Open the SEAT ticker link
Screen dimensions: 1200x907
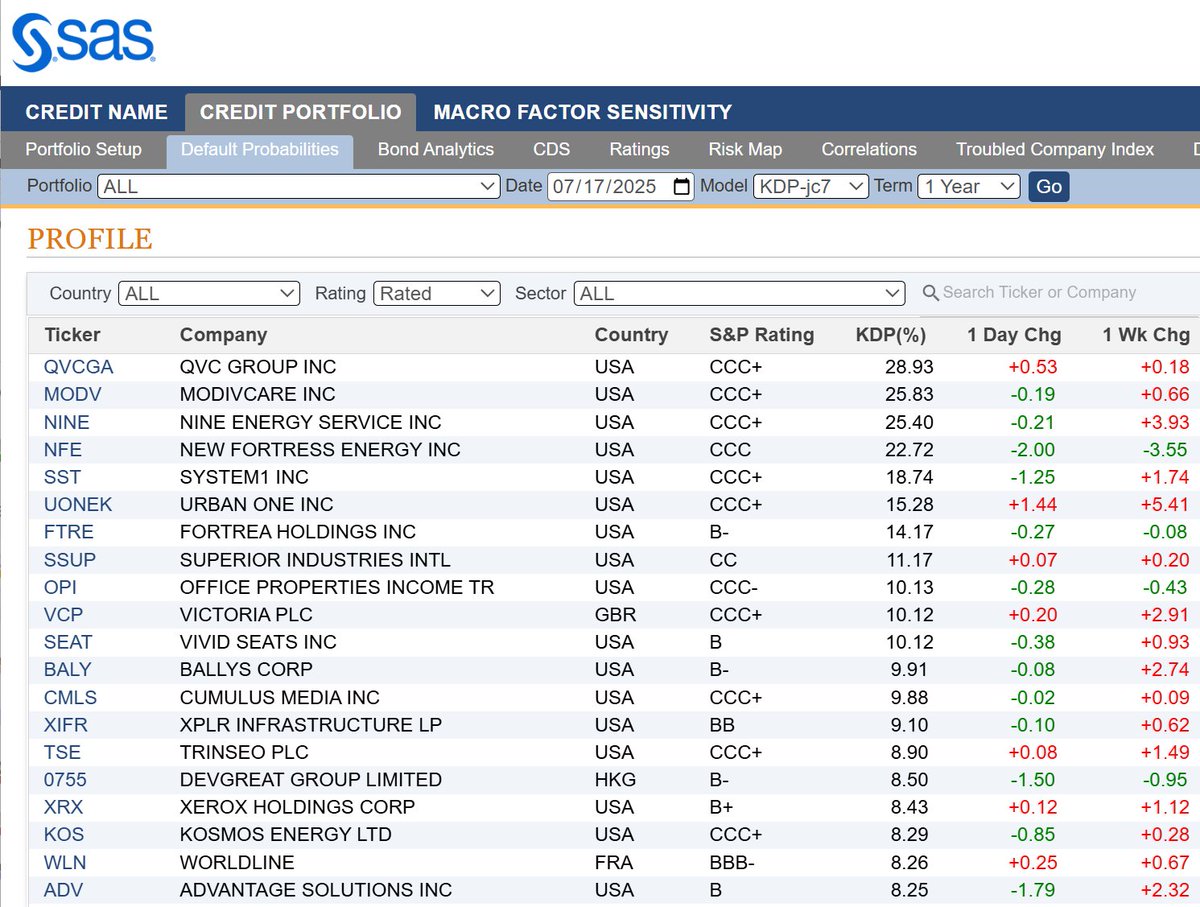68,642
